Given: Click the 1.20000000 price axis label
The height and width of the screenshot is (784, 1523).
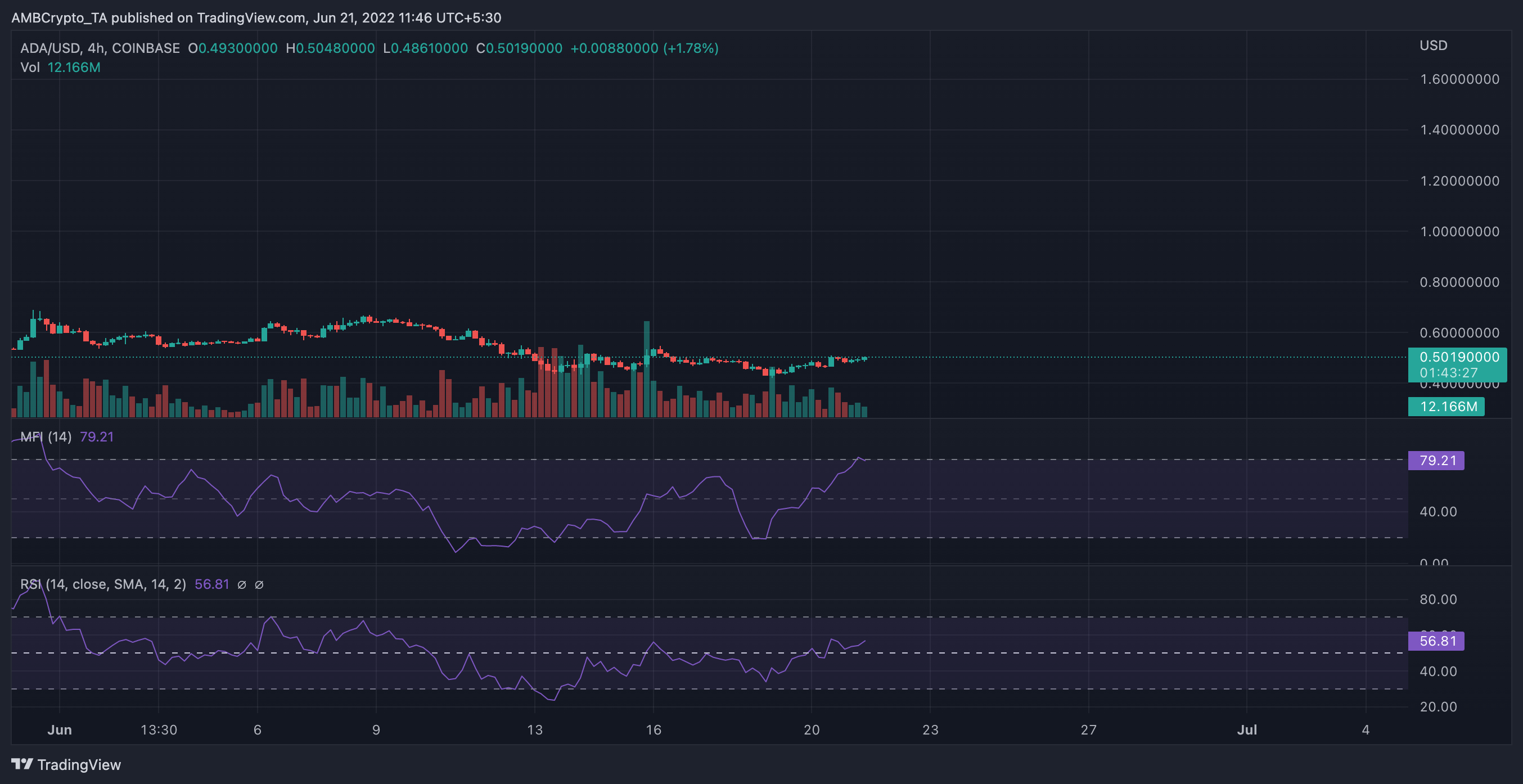Looking at the screenshot, I should (1459, 181).
